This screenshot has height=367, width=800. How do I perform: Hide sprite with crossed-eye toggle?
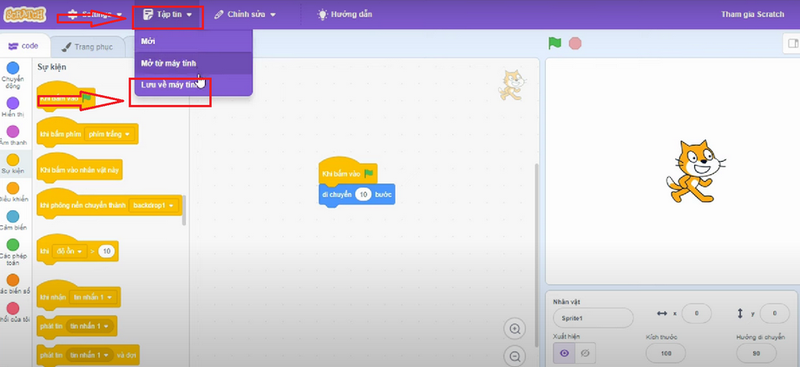point(585,353)
